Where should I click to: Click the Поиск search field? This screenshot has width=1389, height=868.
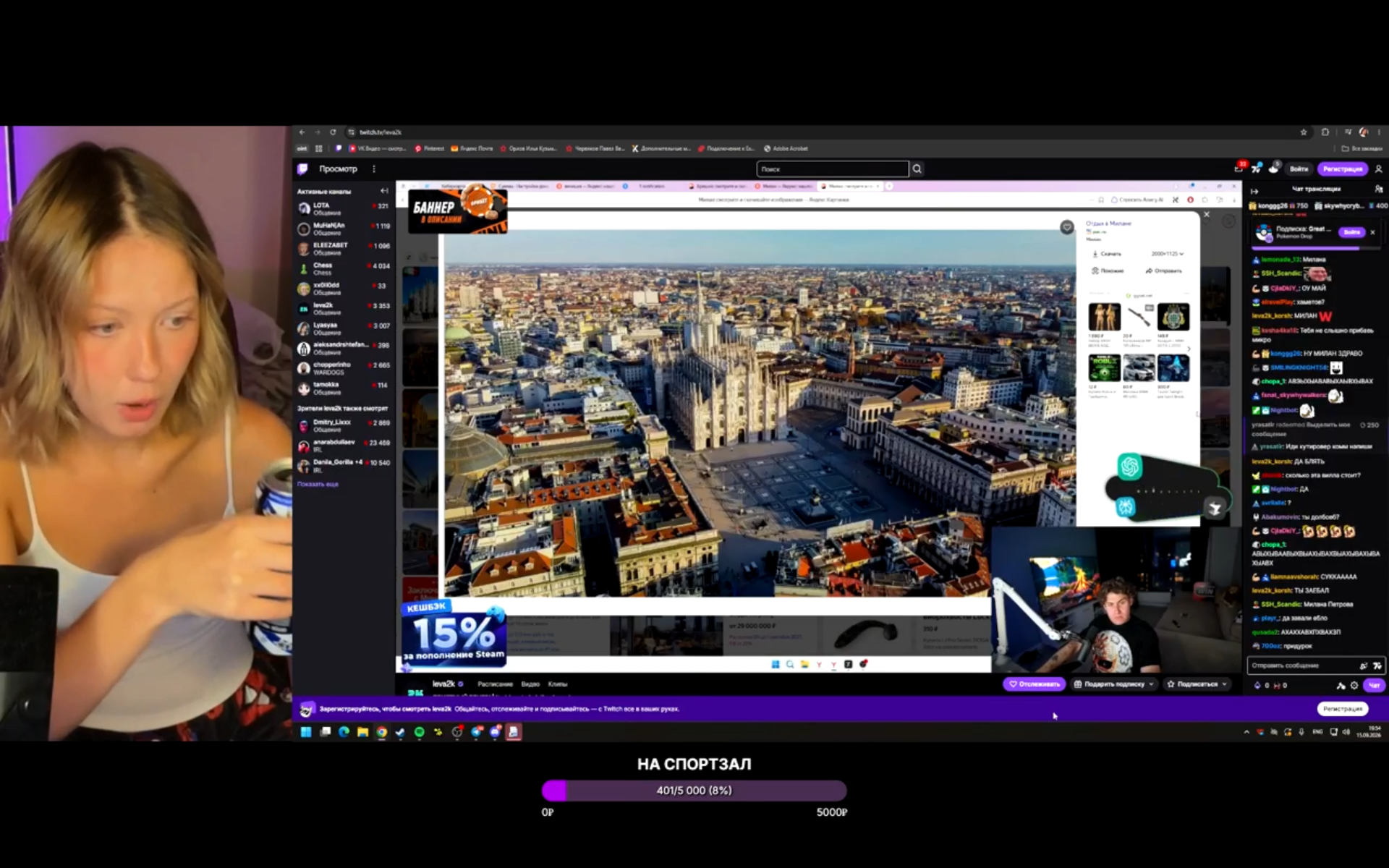[x=832, y=169]
